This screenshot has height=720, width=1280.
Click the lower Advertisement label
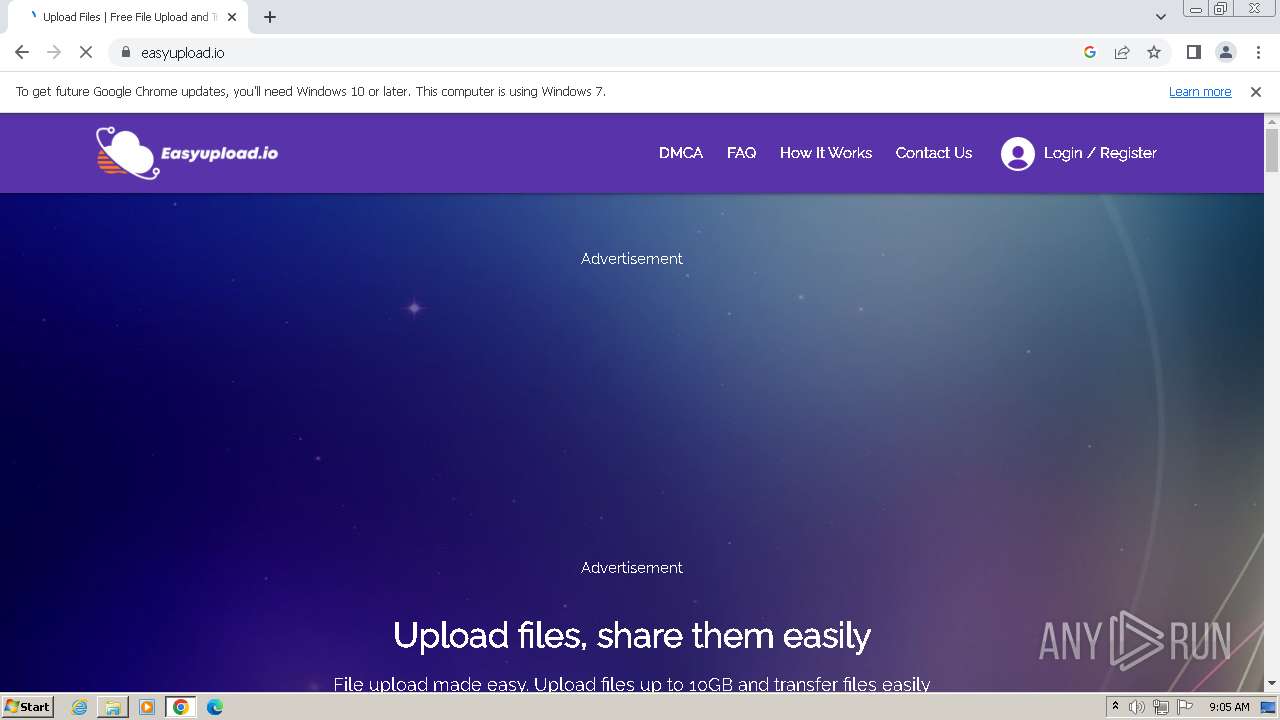(x=632, y=567)
